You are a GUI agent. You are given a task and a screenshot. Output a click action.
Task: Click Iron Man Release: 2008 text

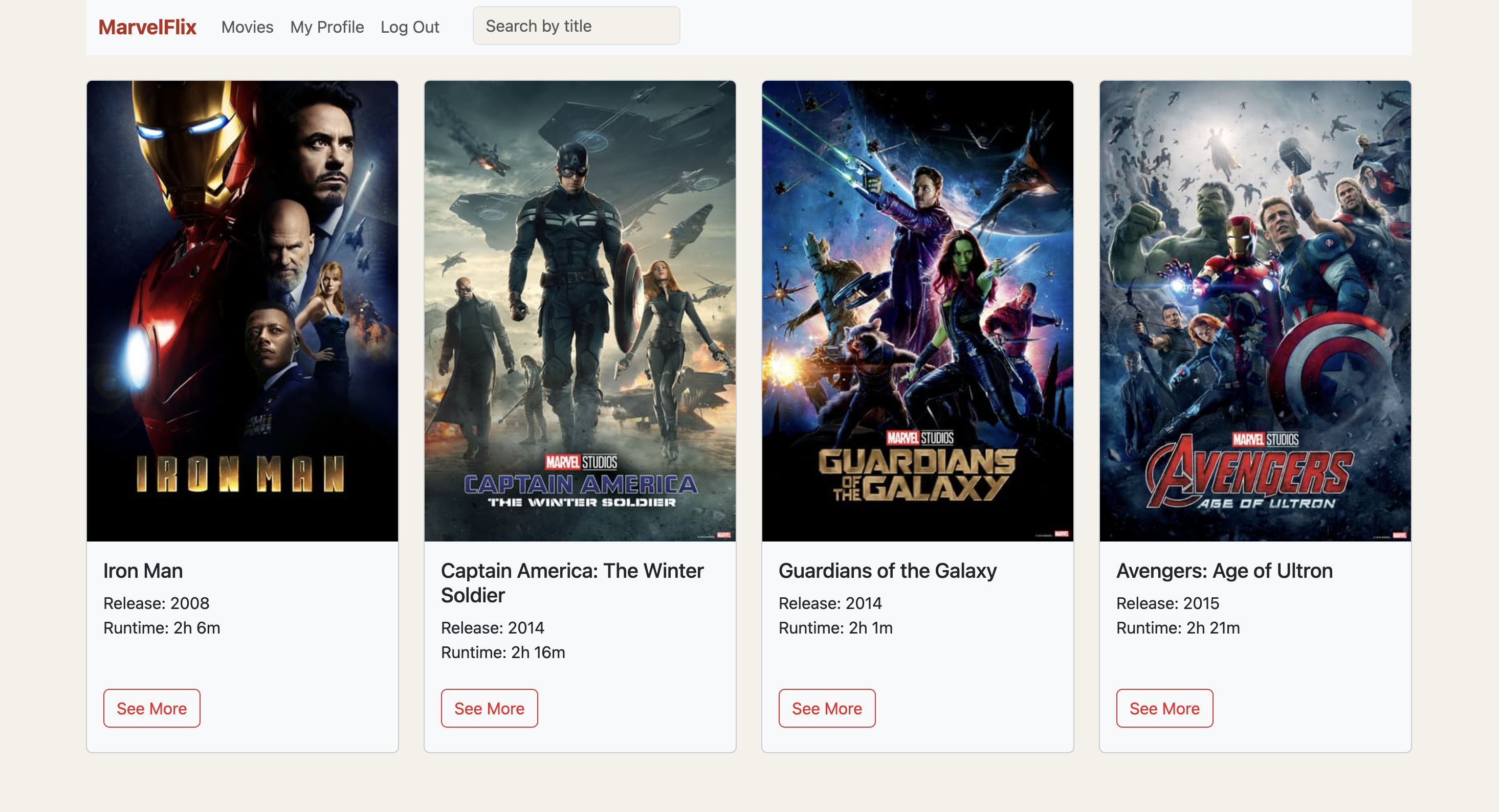pos(156,603)
